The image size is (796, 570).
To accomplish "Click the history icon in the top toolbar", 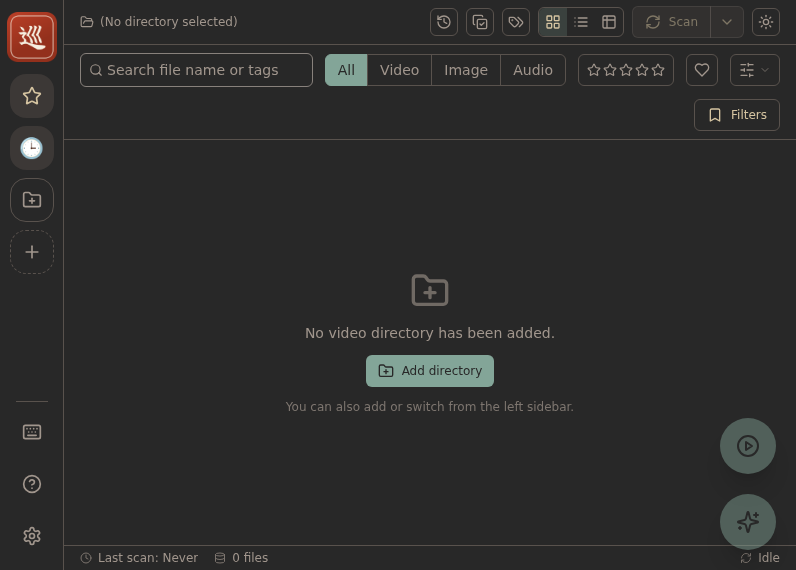I will (444, 22).
